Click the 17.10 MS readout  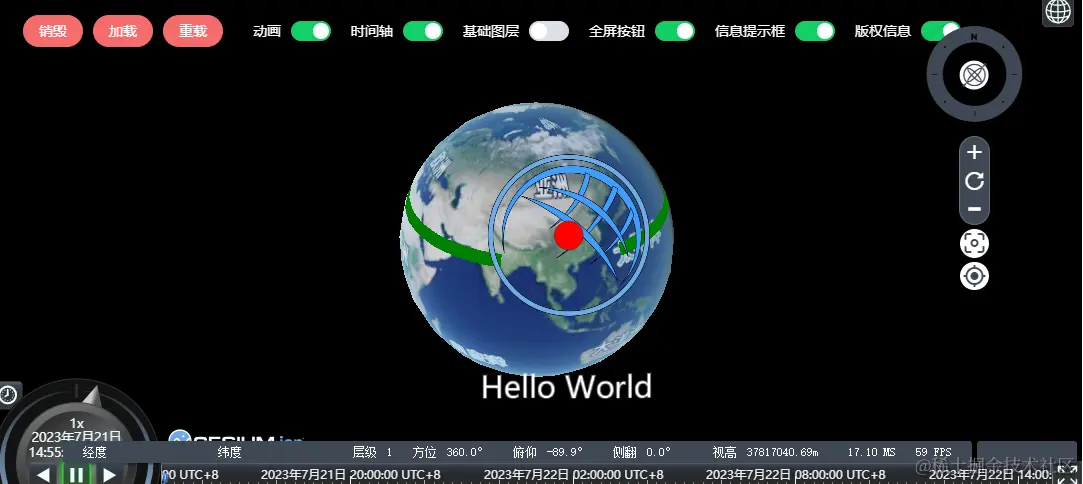coord(872,452)
